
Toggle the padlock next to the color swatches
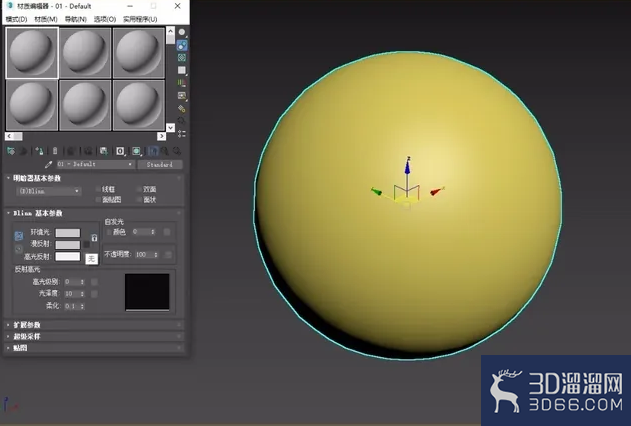pos(94,238)
